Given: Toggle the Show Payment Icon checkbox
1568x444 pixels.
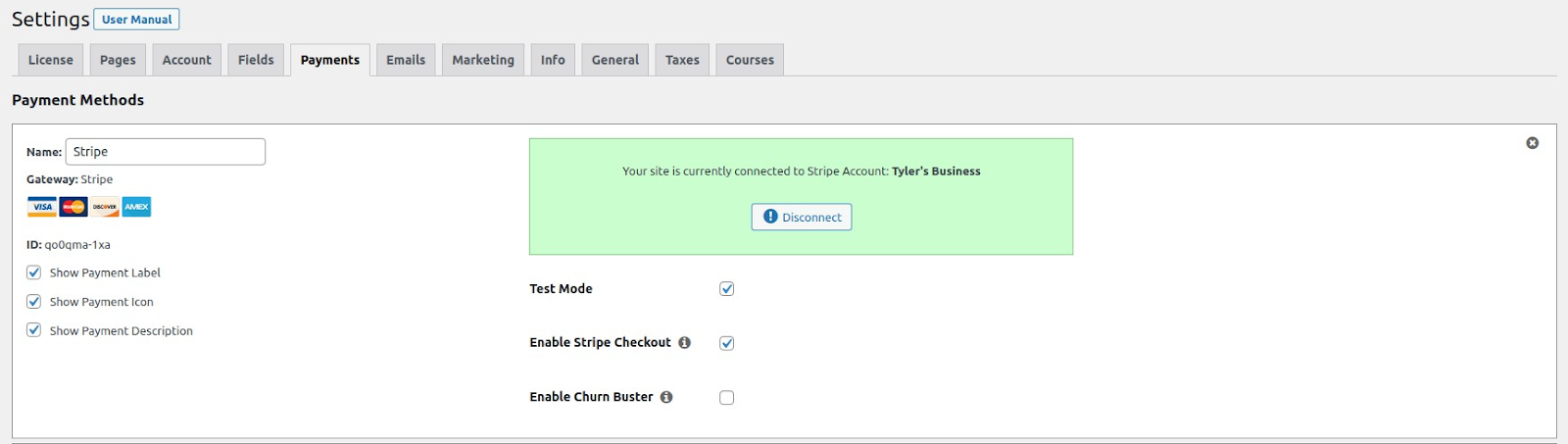Looking at the screenshot, I should click(34, 302).
